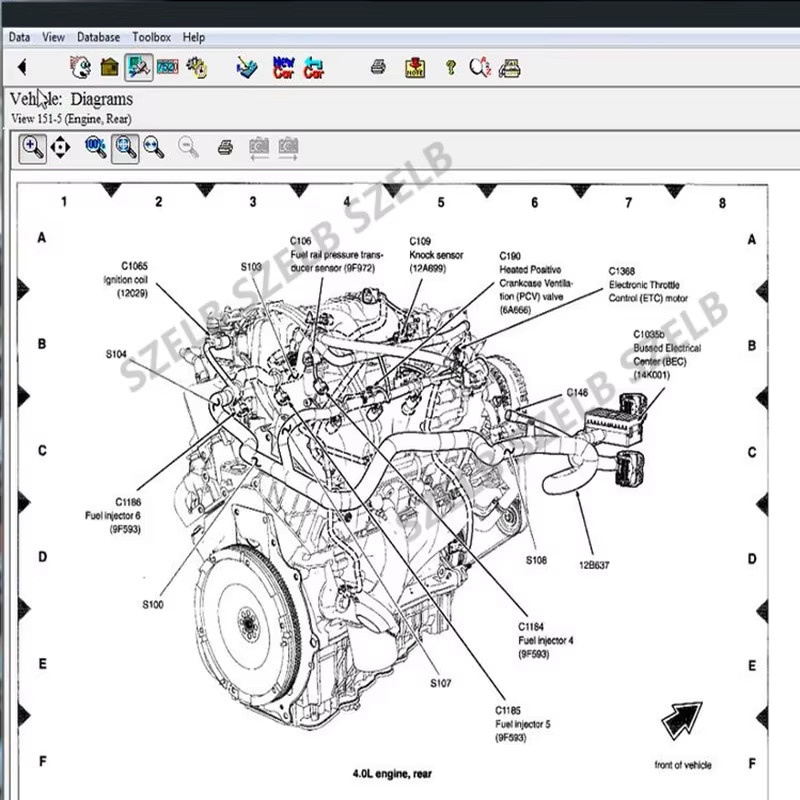Screen dimensions: 800x800
Task: Click the S103 splice label
Action: (251, 267)
